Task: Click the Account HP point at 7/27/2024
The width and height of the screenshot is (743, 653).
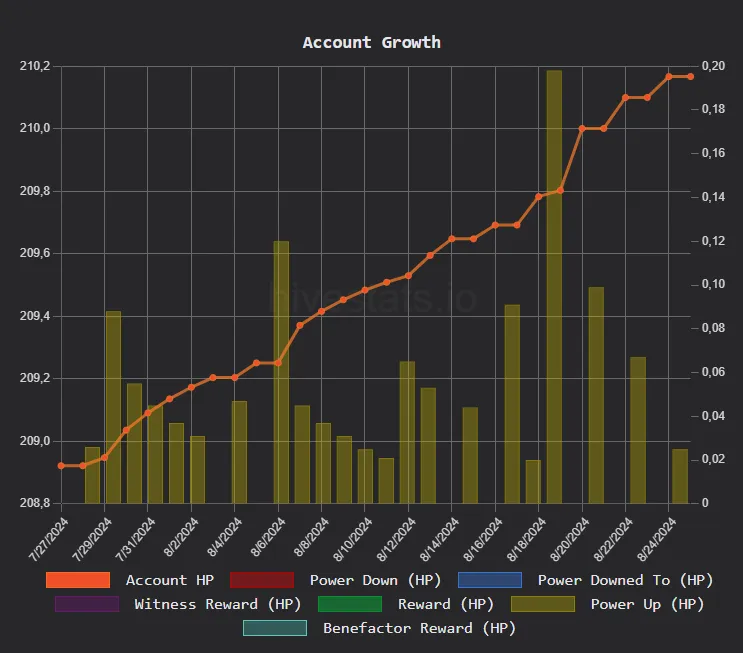Action: point(61,466)
